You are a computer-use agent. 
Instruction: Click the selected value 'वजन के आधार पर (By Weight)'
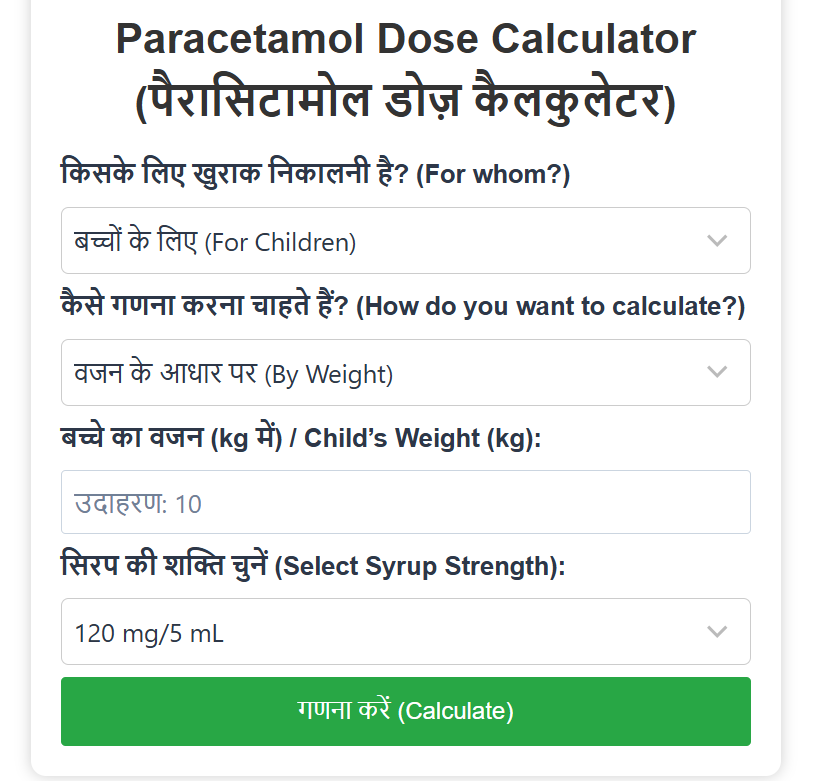pos(233,374)
